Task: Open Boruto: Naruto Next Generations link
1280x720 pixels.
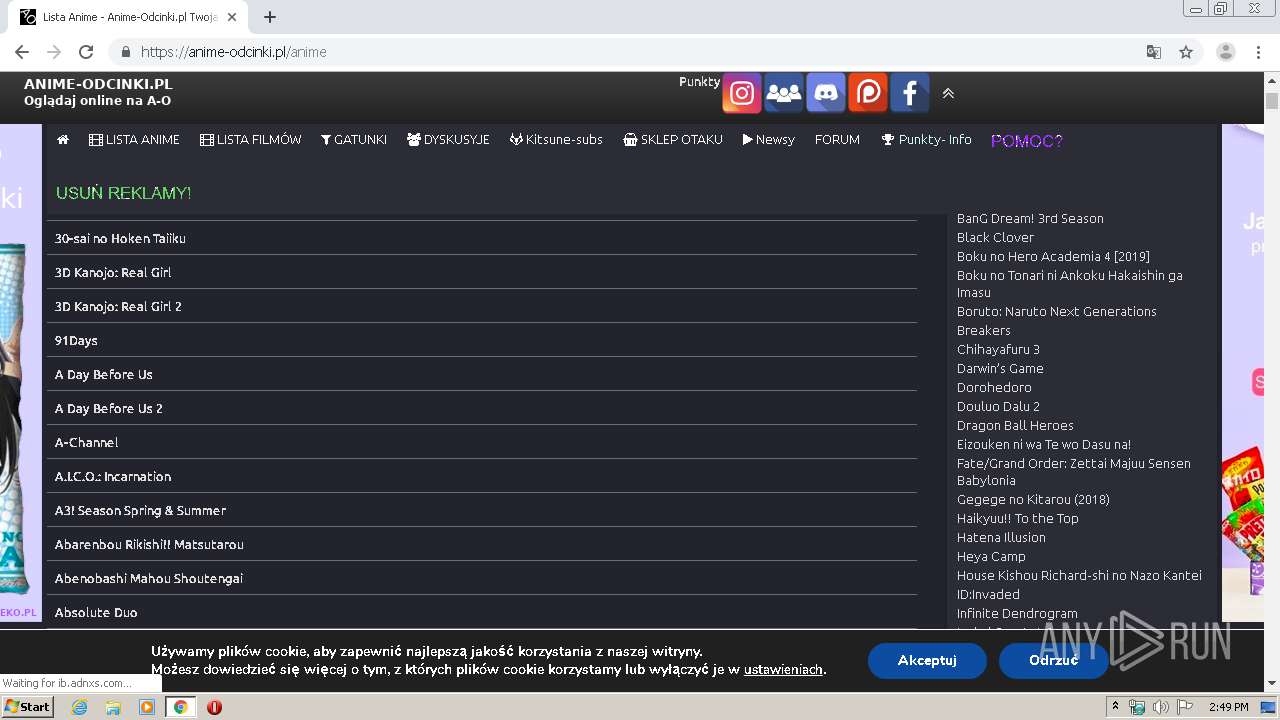Action: tap(1056, 311)
